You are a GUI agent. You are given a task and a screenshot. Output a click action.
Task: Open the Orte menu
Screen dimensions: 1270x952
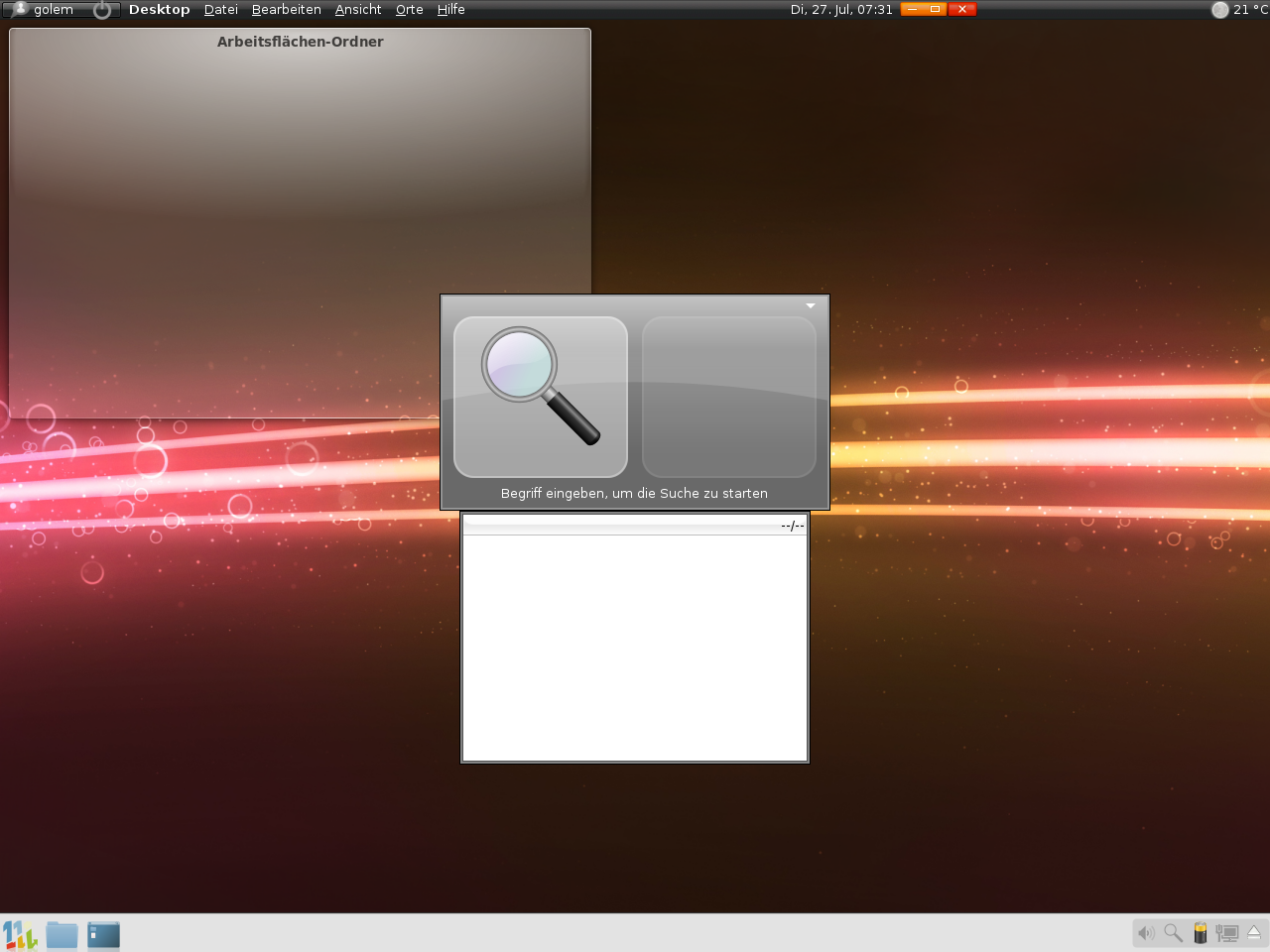click(x=409, y=10)
